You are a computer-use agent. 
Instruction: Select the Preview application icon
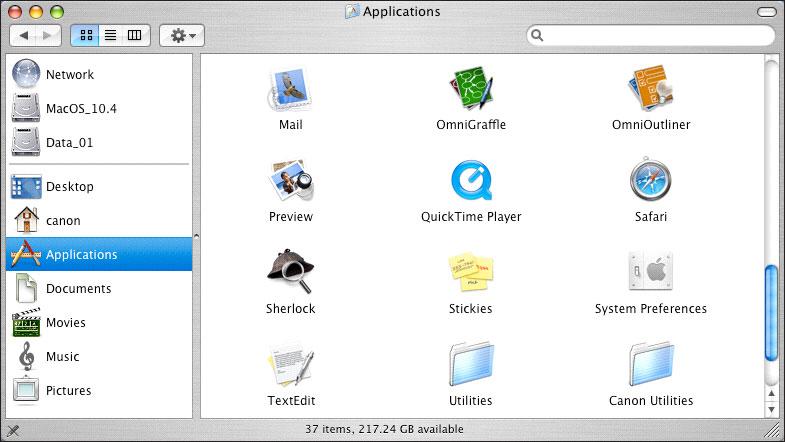point(290,181)
